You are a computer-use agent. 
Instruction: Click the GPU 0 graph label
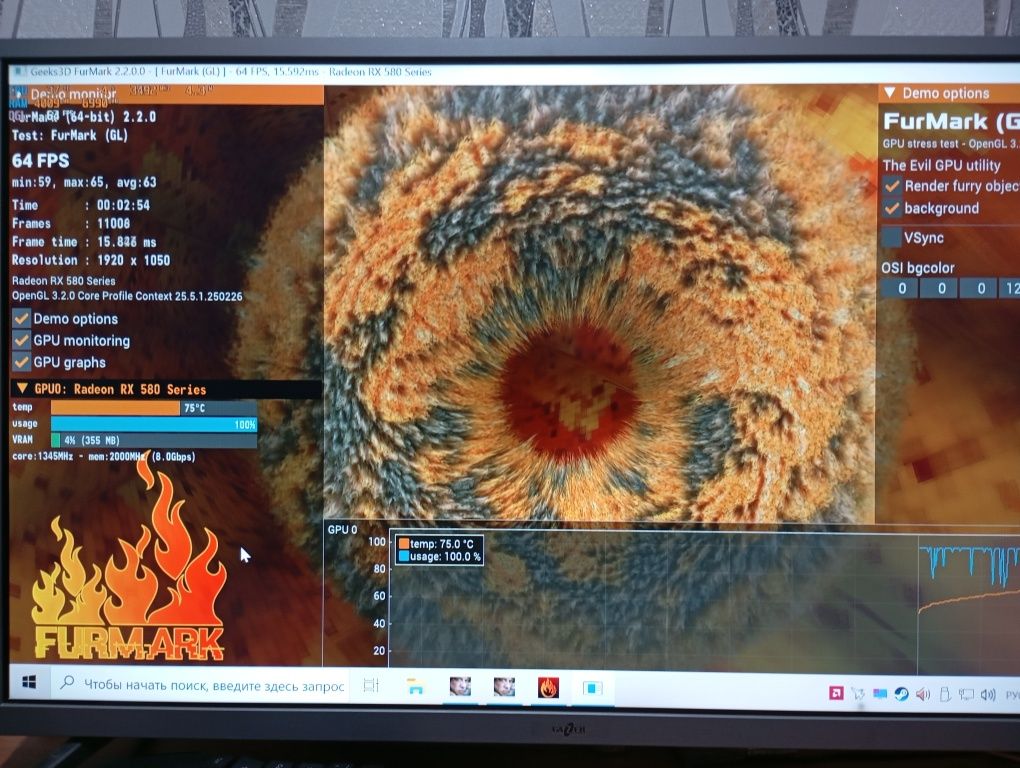pyautogui.click(x=343, y=529)
